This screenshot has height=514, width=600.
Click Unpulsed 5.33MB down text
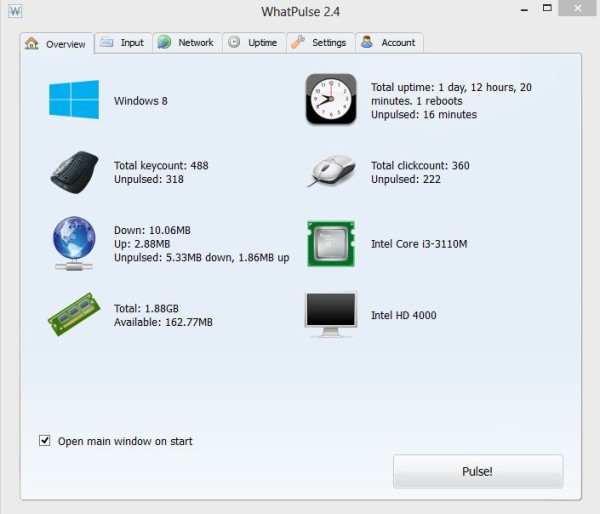point(202,258)
